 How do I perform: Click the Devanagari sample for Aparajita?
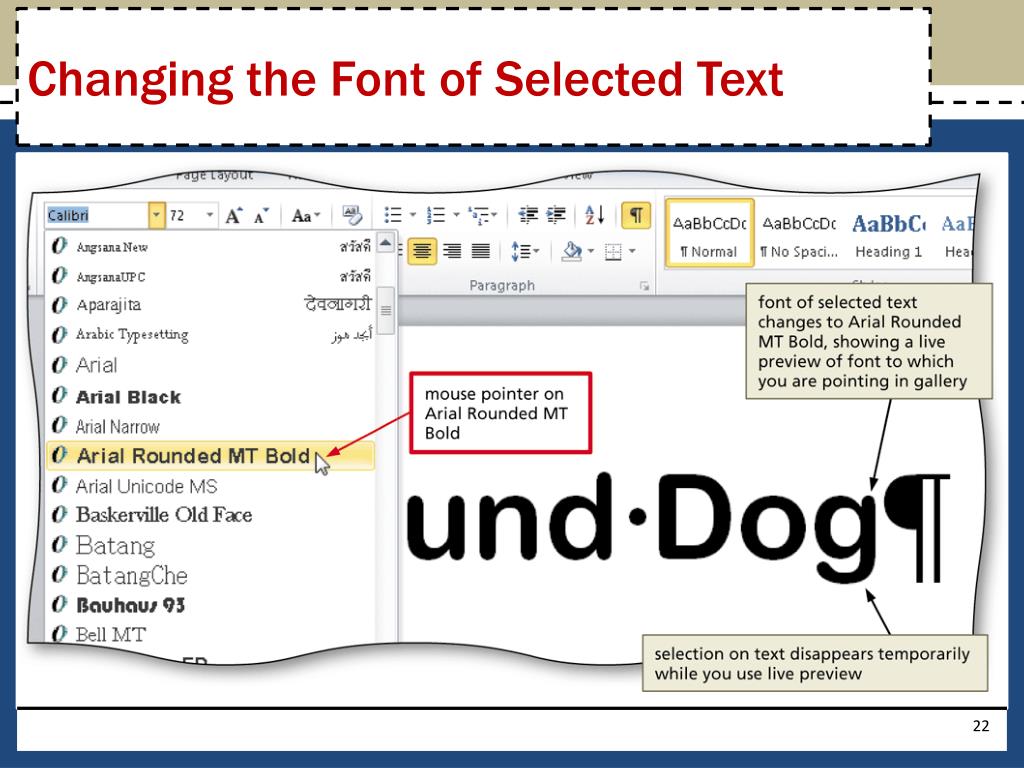pos(338,304)
